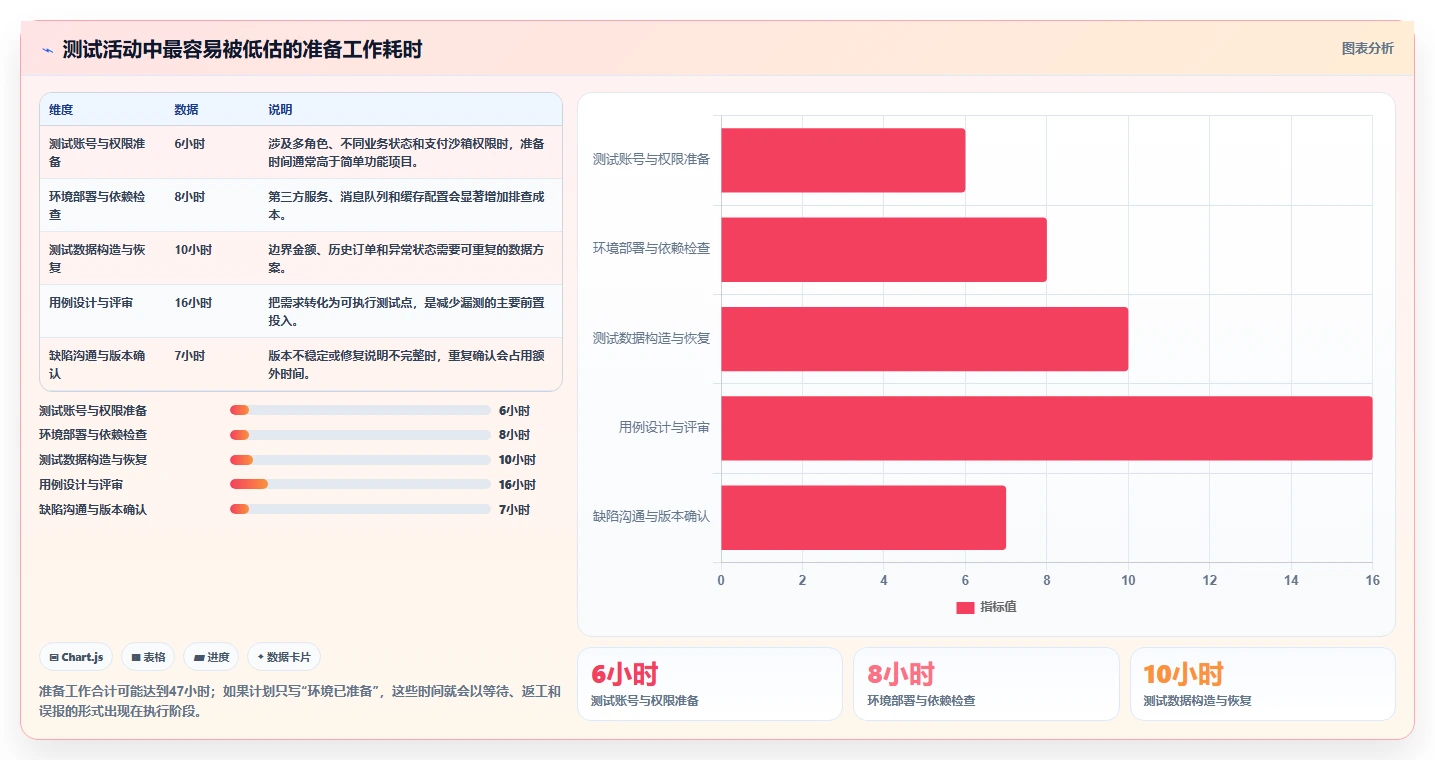The width and height of the screenshot is (1435, 760).
Task: Click description starting 把需求转化为可执行测试点
Action: click(x=407, y=311)
